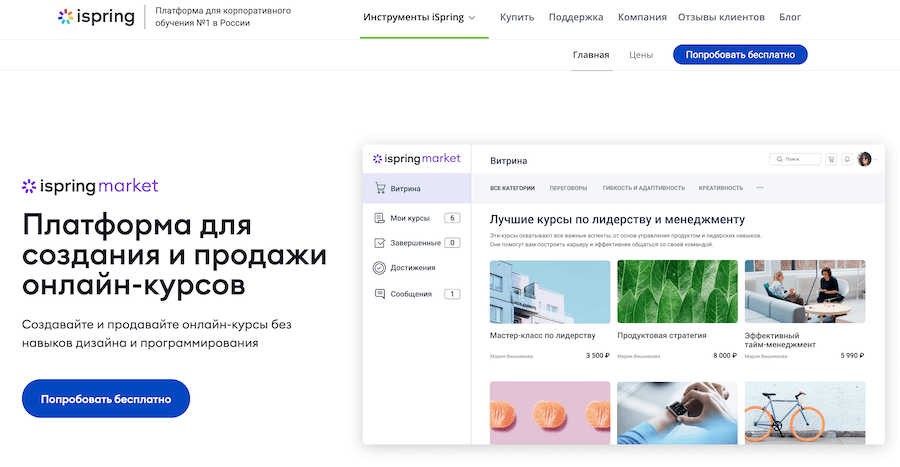Click the 8 000 ₽ price
Image resolution: width=900 pixels, height=467 pixels.
tap(725, 356)
